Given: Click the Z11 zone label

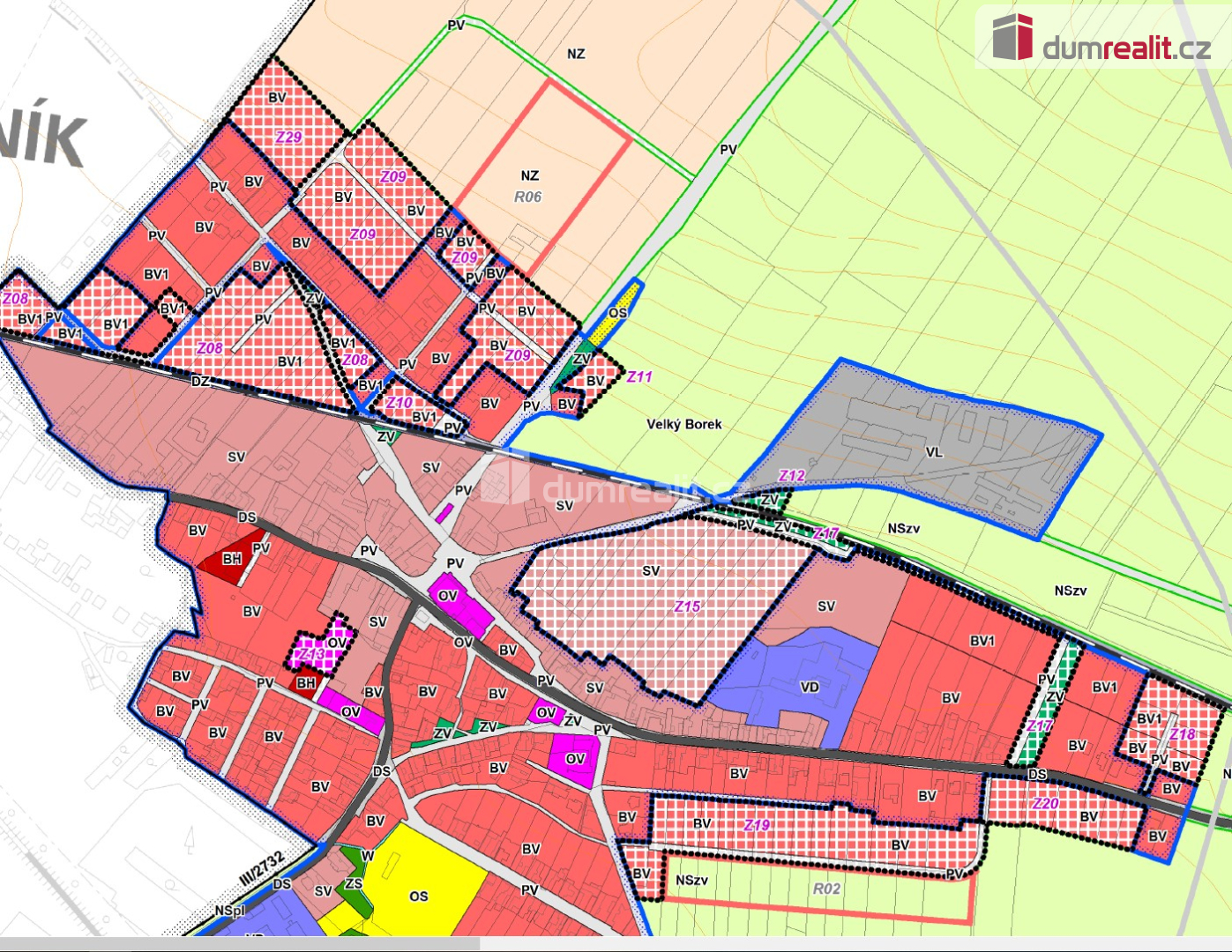Looking at the screenshot, I should [x=639, y=376].
